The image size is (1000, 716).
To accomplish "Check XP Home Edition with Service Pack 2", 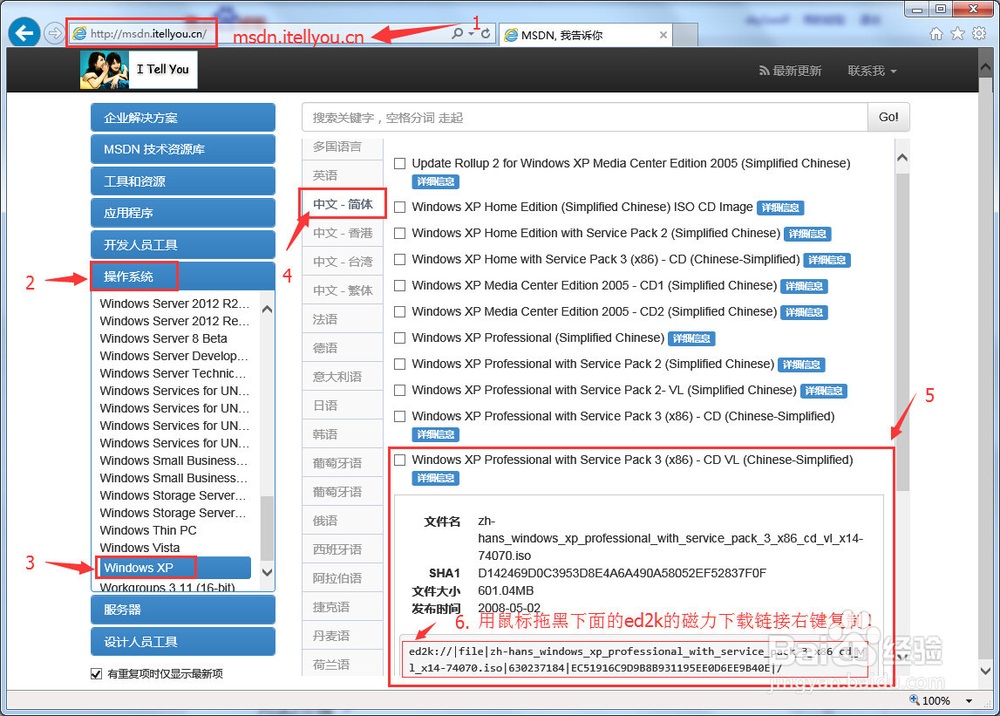I will click(400, 233).
